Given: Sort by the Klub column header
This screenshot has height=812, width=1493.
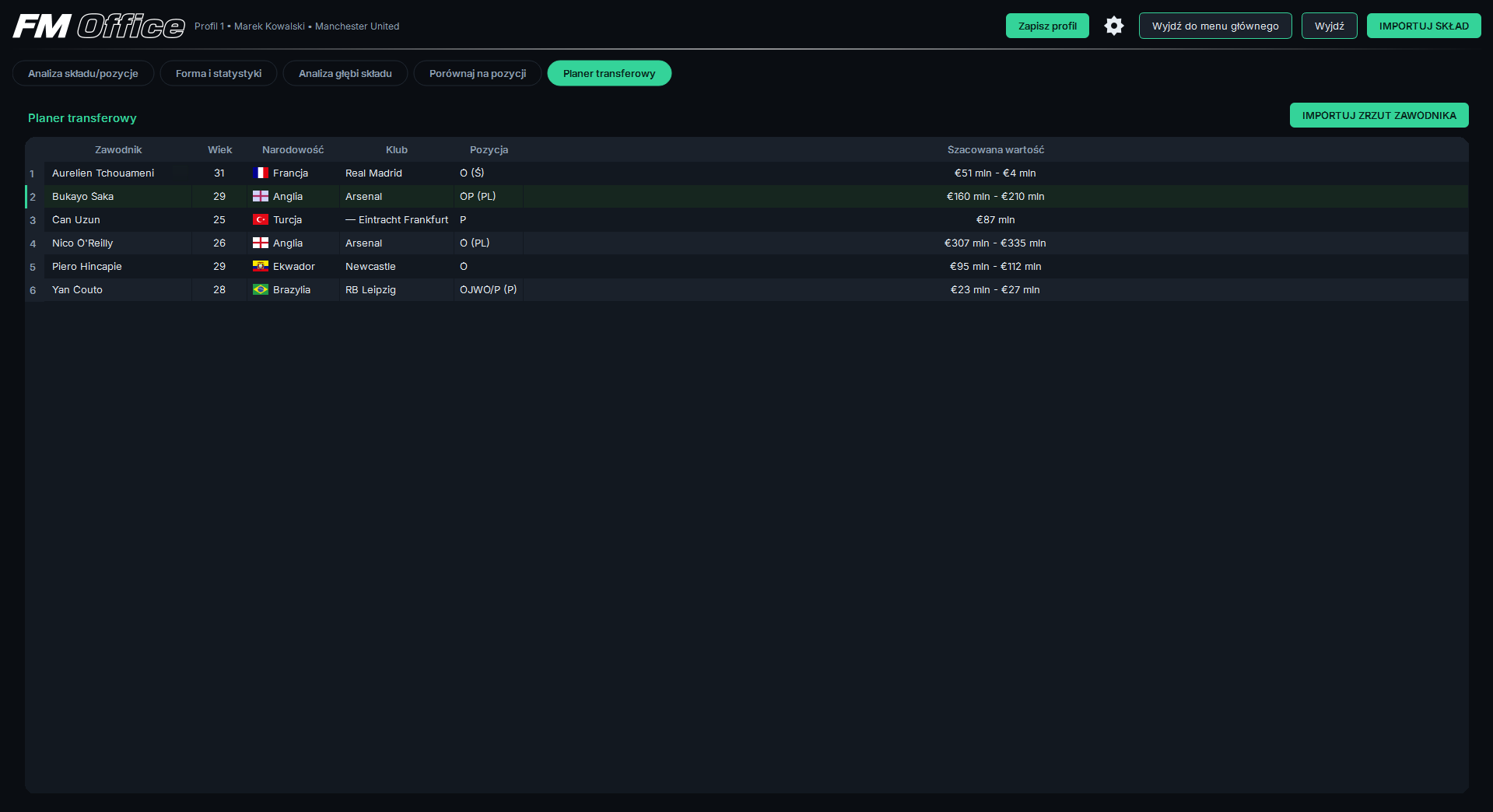Looking at the screenshot, I should coord(397,149).
